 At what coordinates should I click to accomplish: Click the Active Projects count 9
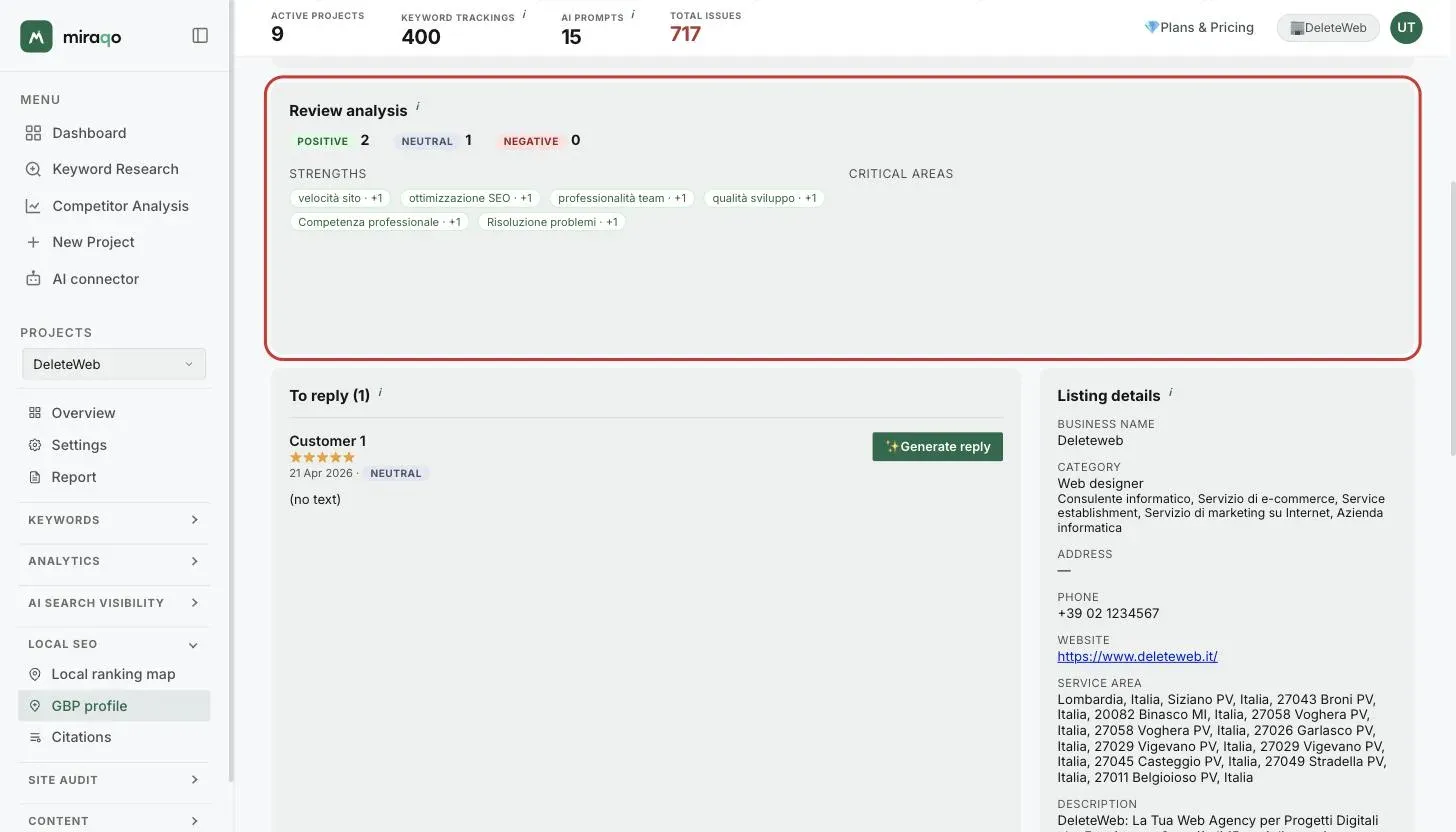[277, 34]
